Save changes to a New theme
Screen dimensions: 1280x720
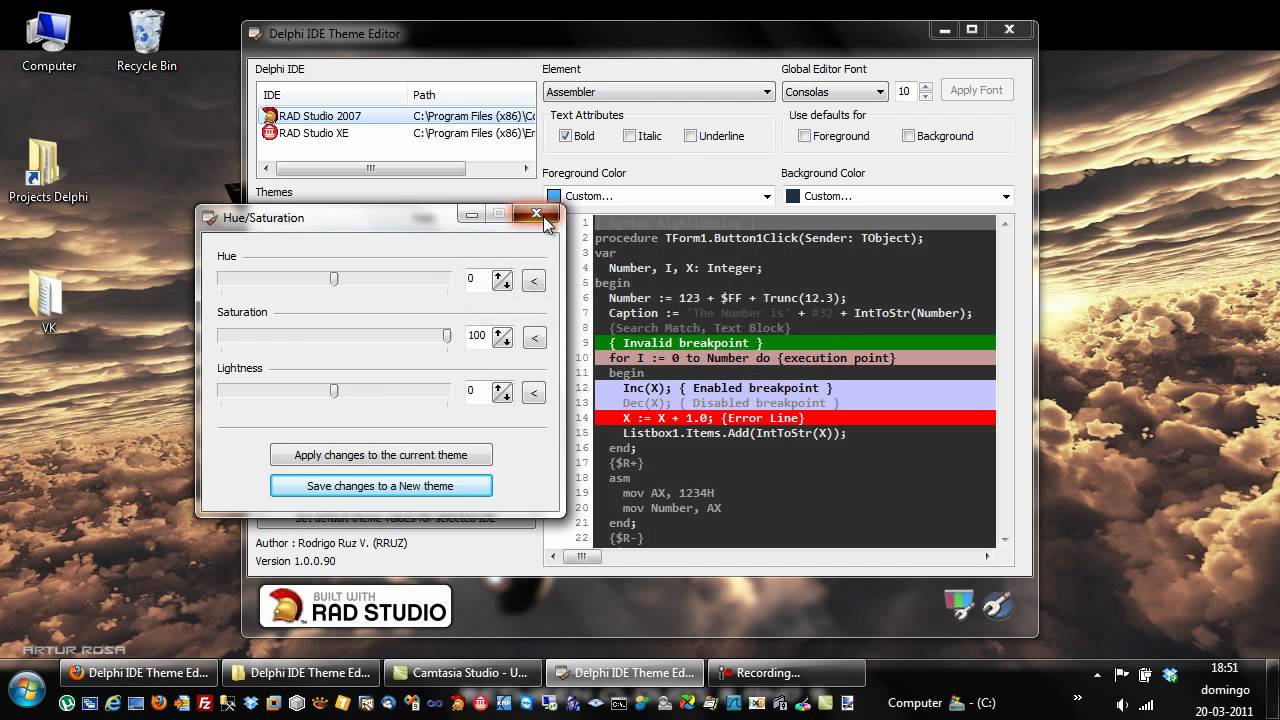click(381, 486)
